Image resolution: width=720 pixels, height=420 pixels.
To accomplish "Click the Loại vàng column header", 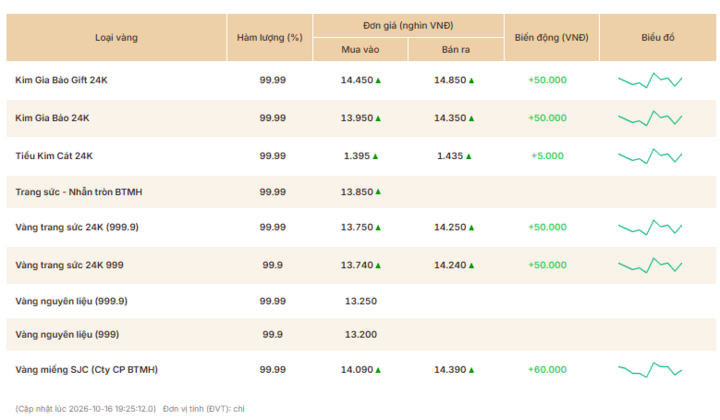I will coord(116,38).
